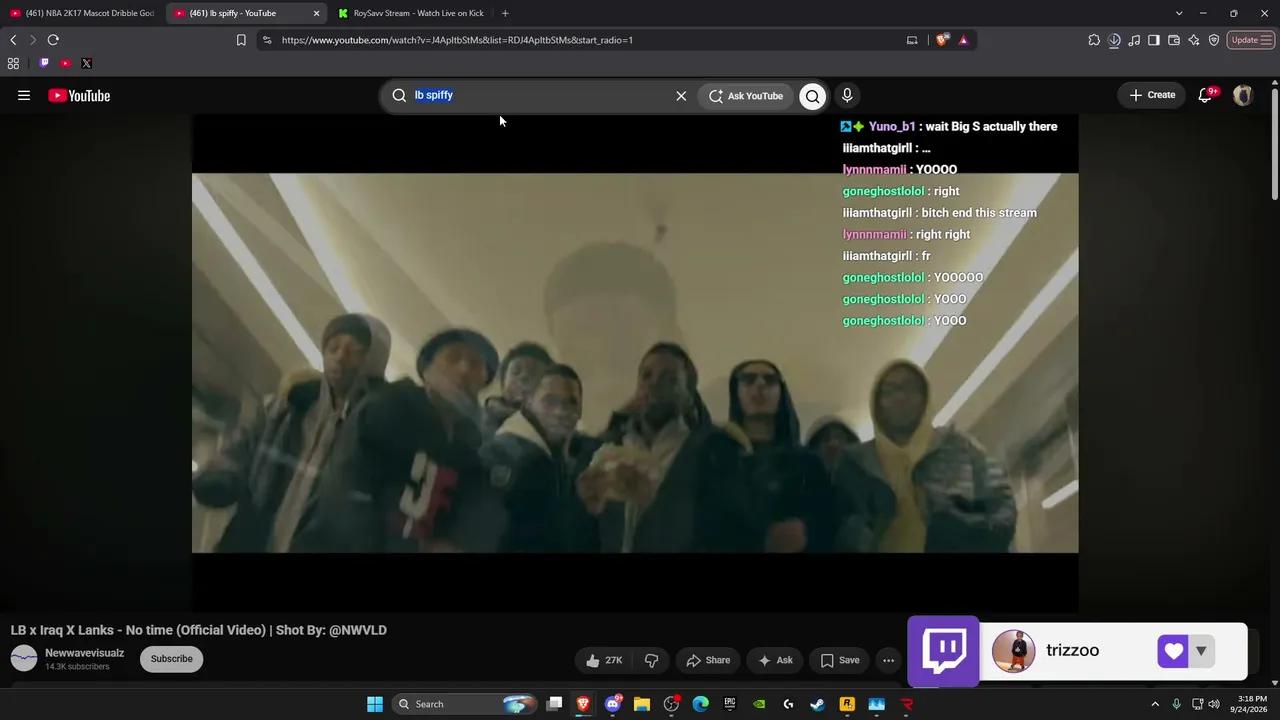Click the URL in the address bar

[x=457, y=40]
